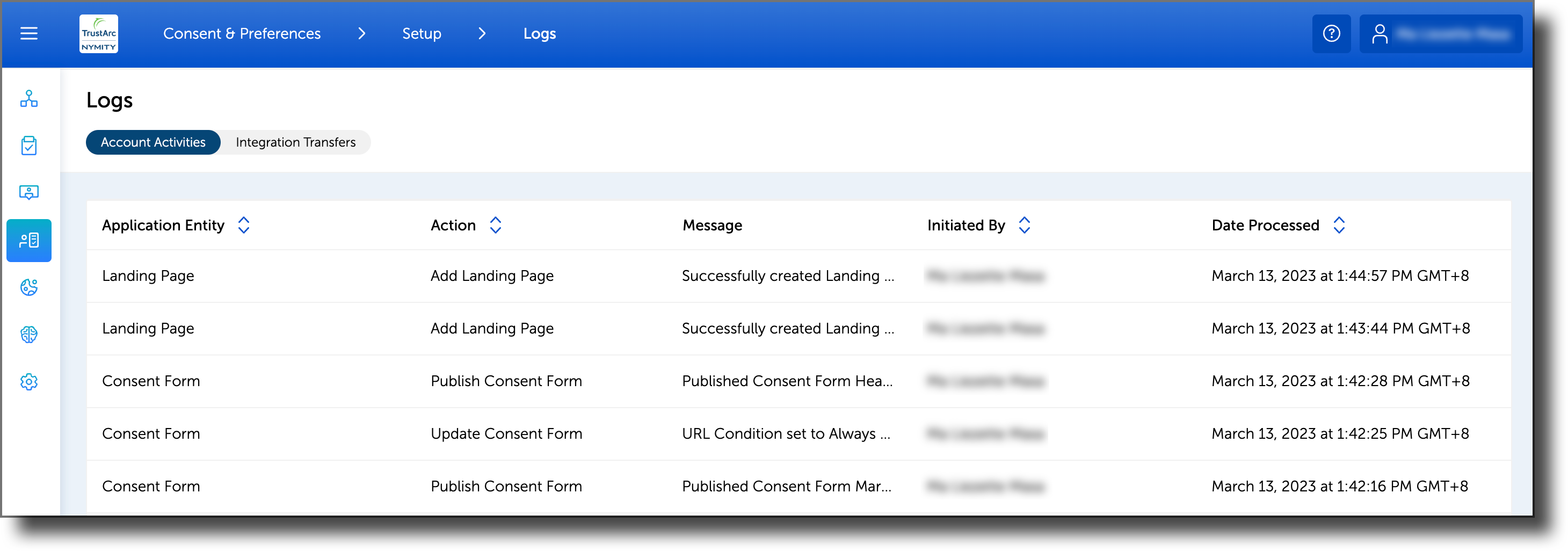This screenshot has width=1568, height=551.
Task: Open the Publish Consent Form log row
Action: tap(506, 381)
